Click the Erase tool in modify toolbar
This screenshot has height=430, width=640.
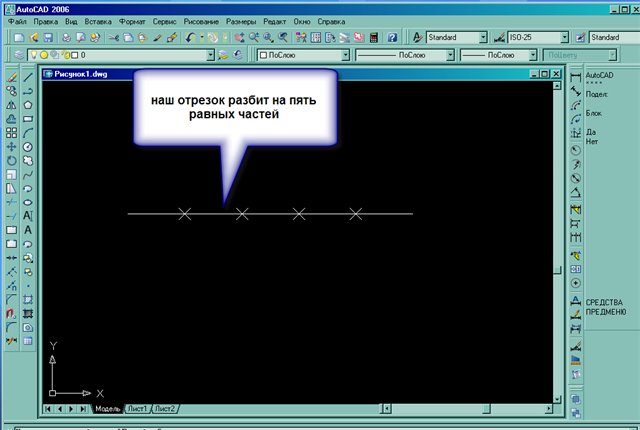[x=10, y=76]
